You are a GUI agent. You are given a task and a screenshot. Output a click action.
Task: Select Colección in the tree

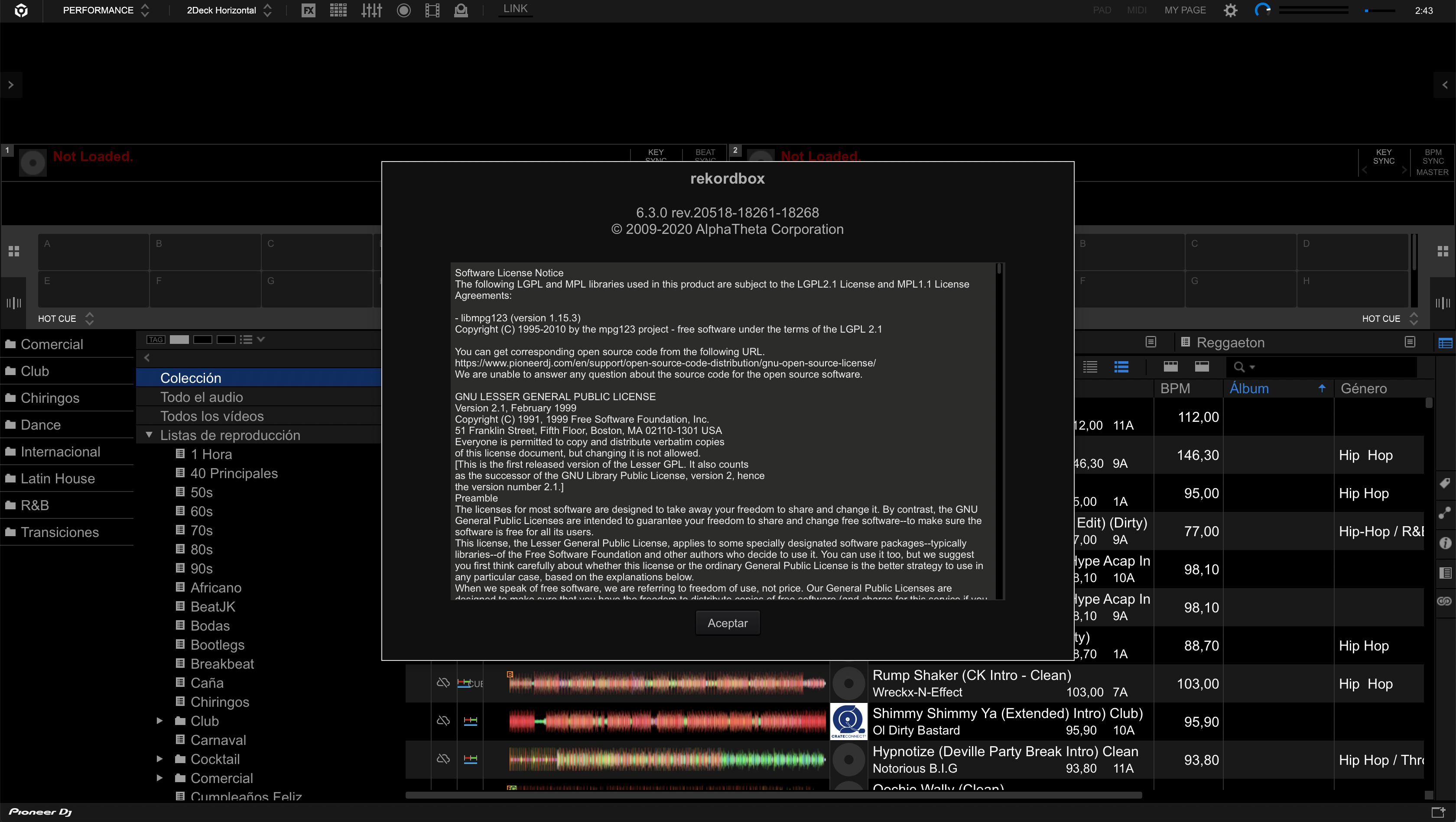point(258,377)
